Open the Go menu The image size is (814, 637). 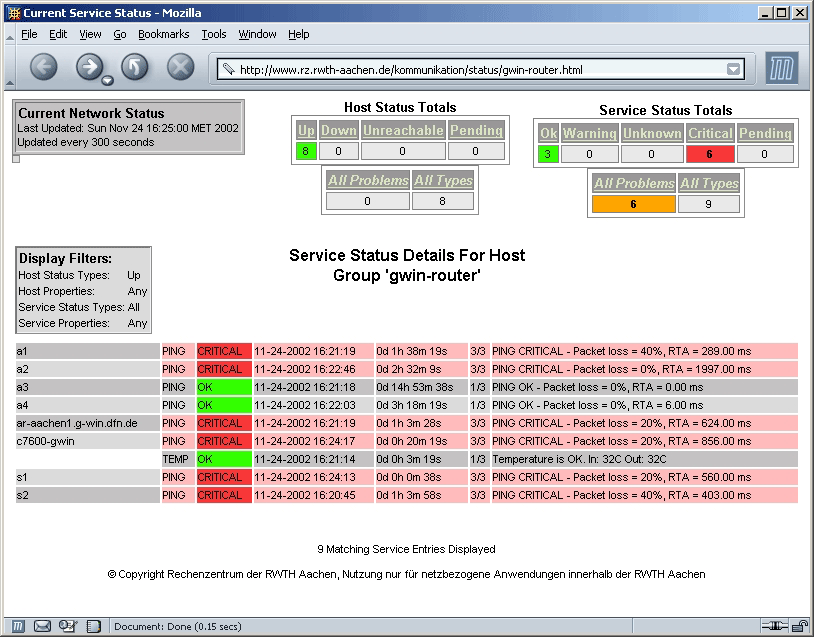click(119, 34)
